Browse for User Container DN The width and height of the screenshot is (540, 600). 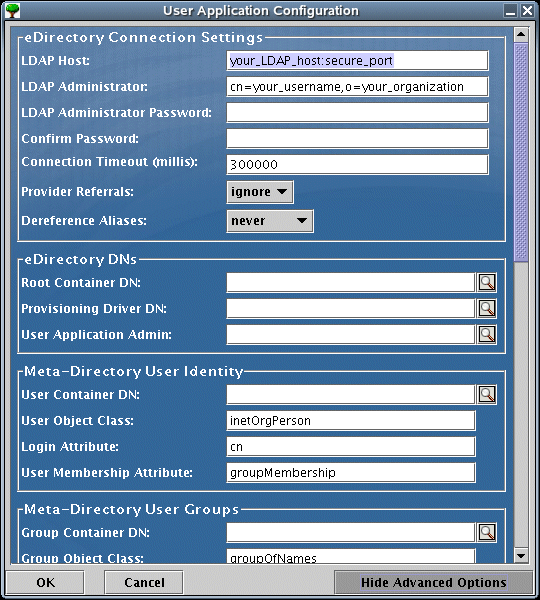point(487,395)
